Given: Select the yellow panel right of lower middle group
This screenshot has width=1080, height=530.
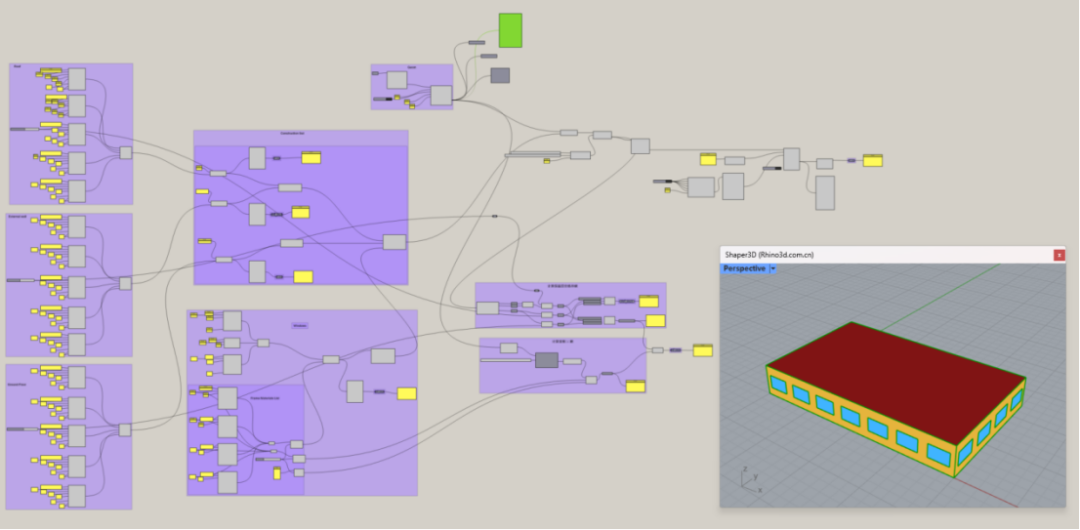Looking at the screenshot, I should click(702, 350).
